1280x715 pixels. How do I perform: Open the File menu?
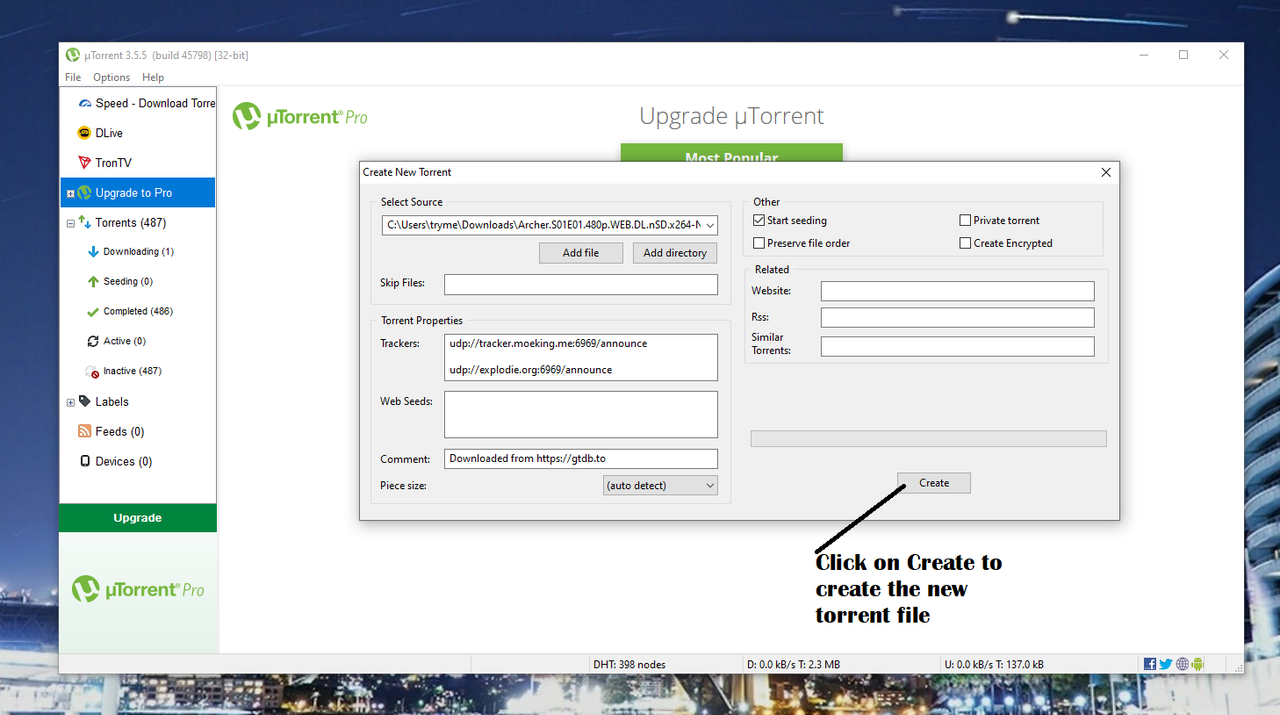[x=73, y=77]
